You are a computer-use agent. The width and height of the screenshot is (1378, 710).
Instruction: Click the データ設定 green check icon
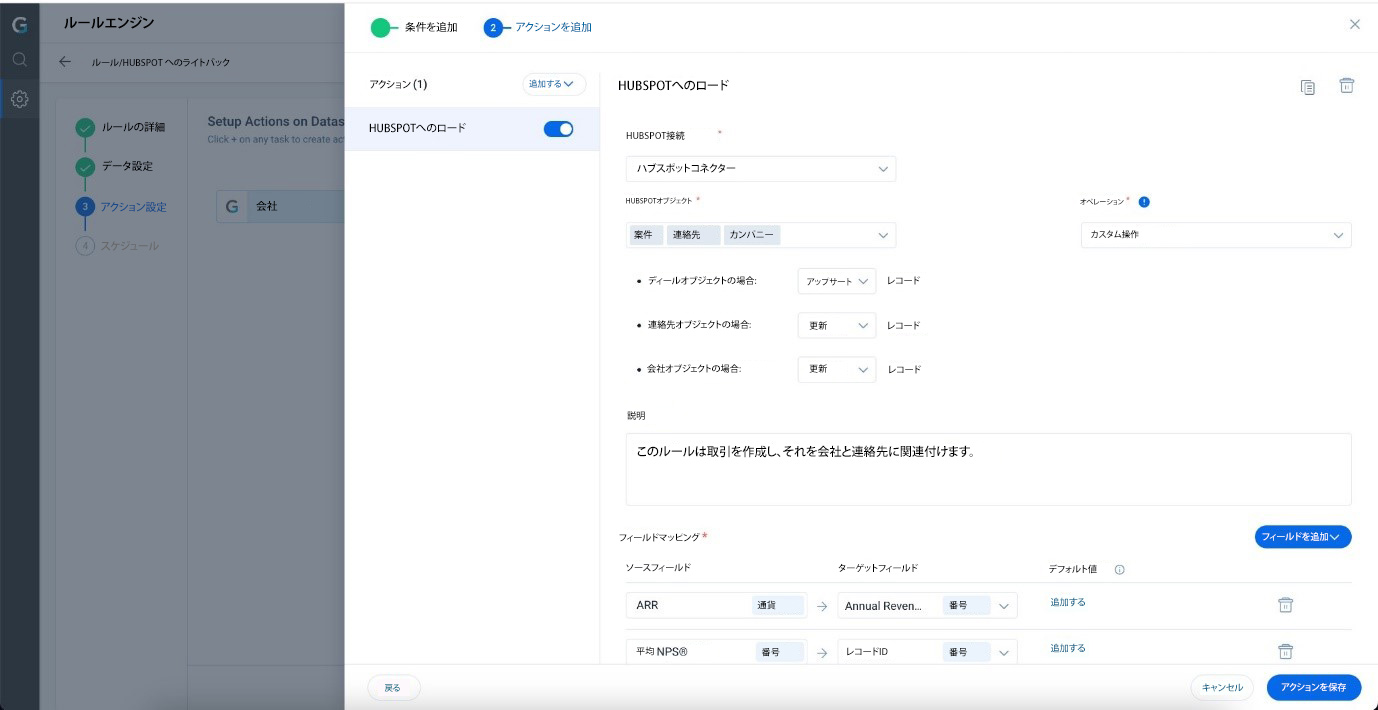[x=85, y=166]
